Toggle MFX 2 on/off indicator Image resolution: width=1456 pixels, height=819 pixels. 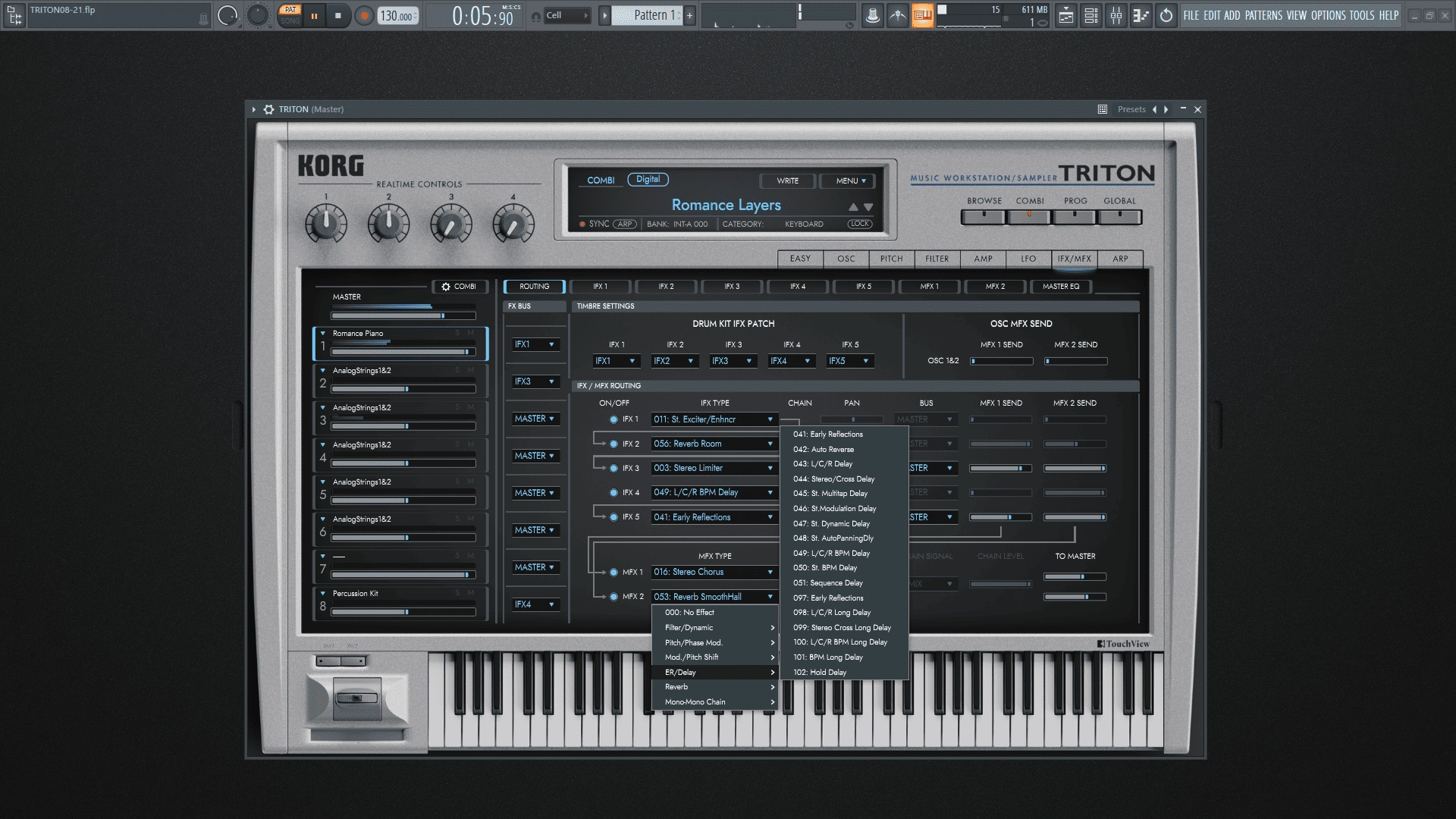click(x=613, y=597)
